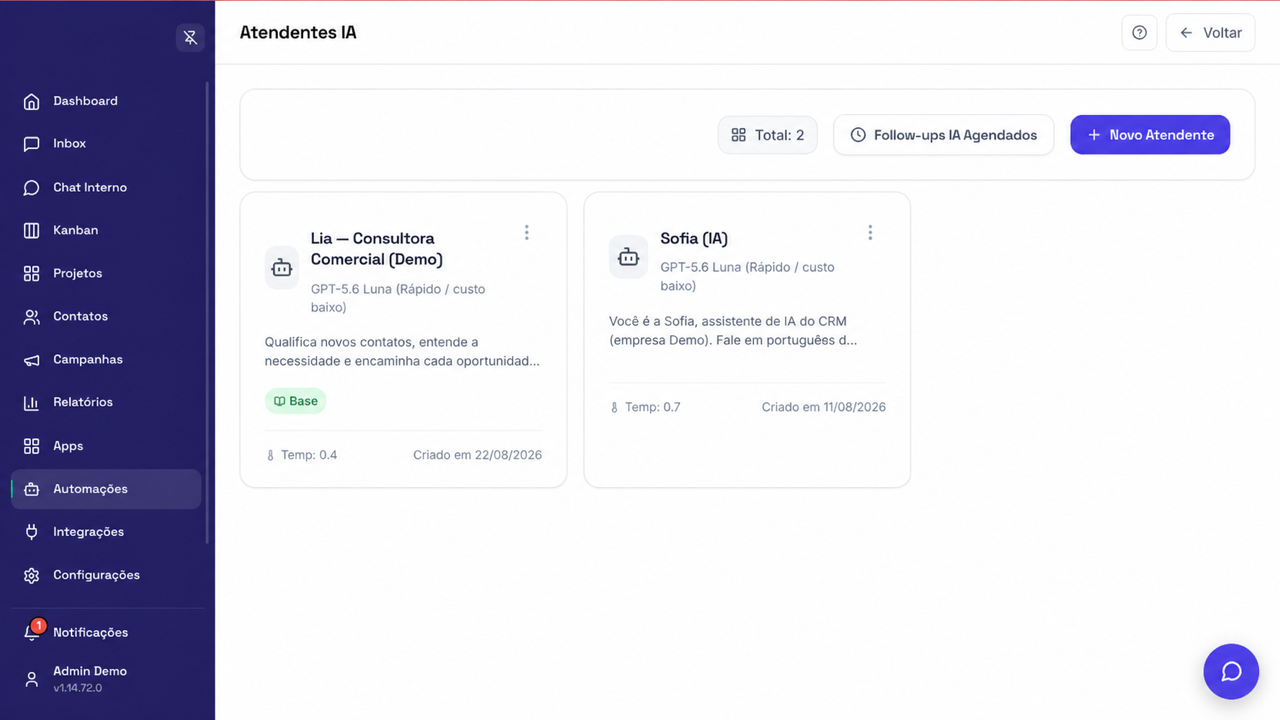Screen dimensions: 1280x720
Task: Click the thermometer icon beside Temp: 0.7
Action: click(x=614, y=407)
